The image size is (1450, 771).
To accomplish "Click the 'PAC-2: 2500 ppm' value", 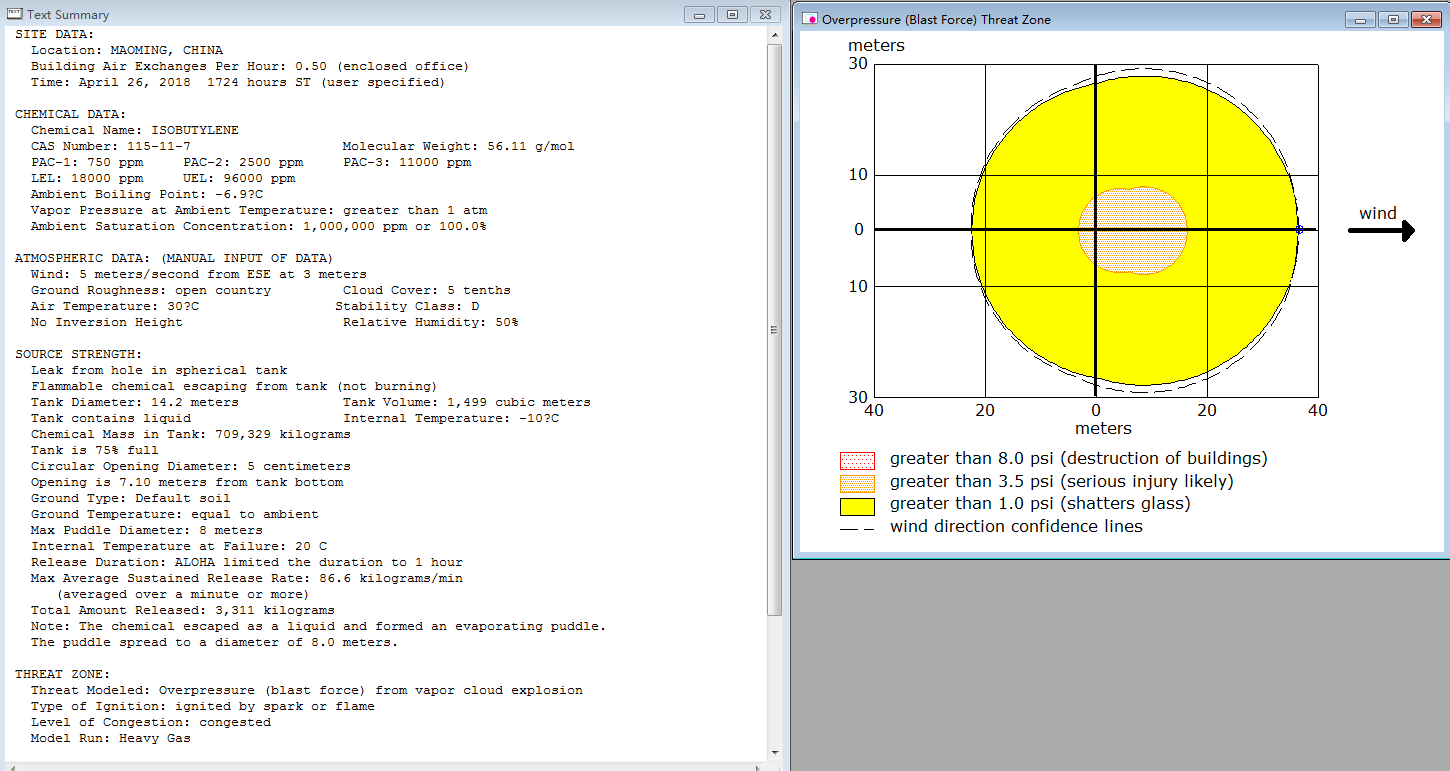I will (x=243, y=162).
